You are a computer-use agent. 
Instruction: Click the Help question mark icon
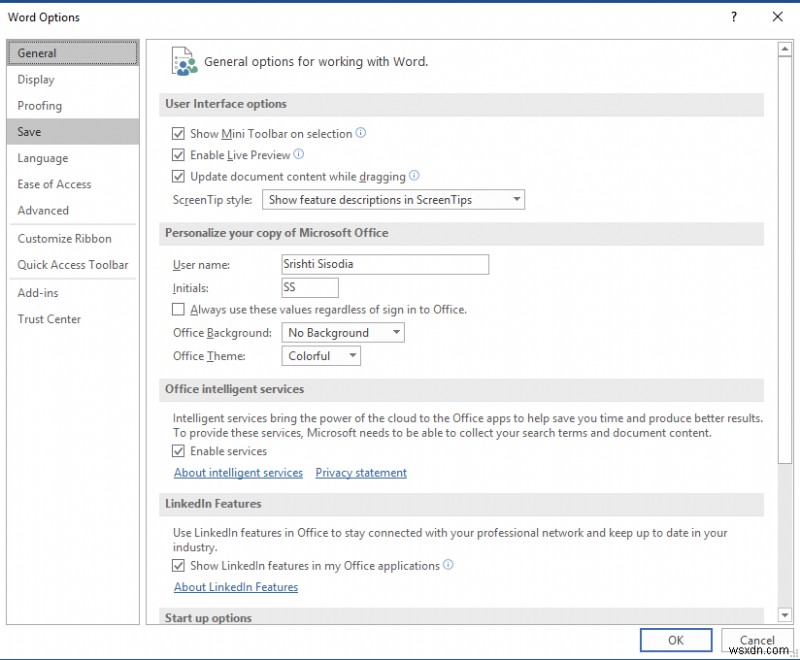[x=733, y=17]
